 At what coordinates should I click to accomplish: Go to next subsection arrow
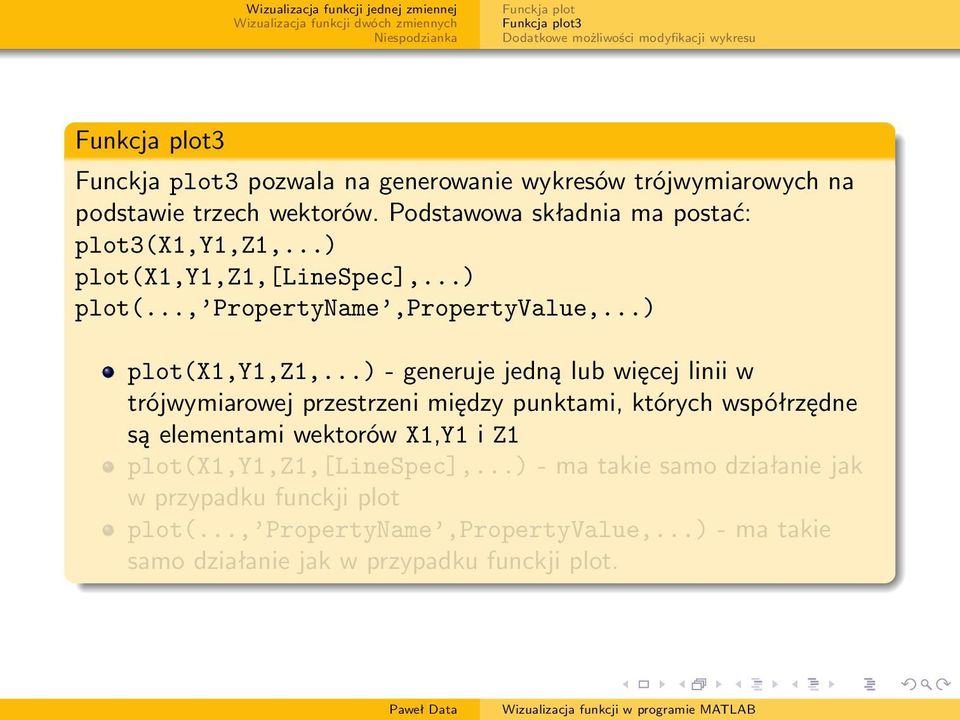coord(775,684)
